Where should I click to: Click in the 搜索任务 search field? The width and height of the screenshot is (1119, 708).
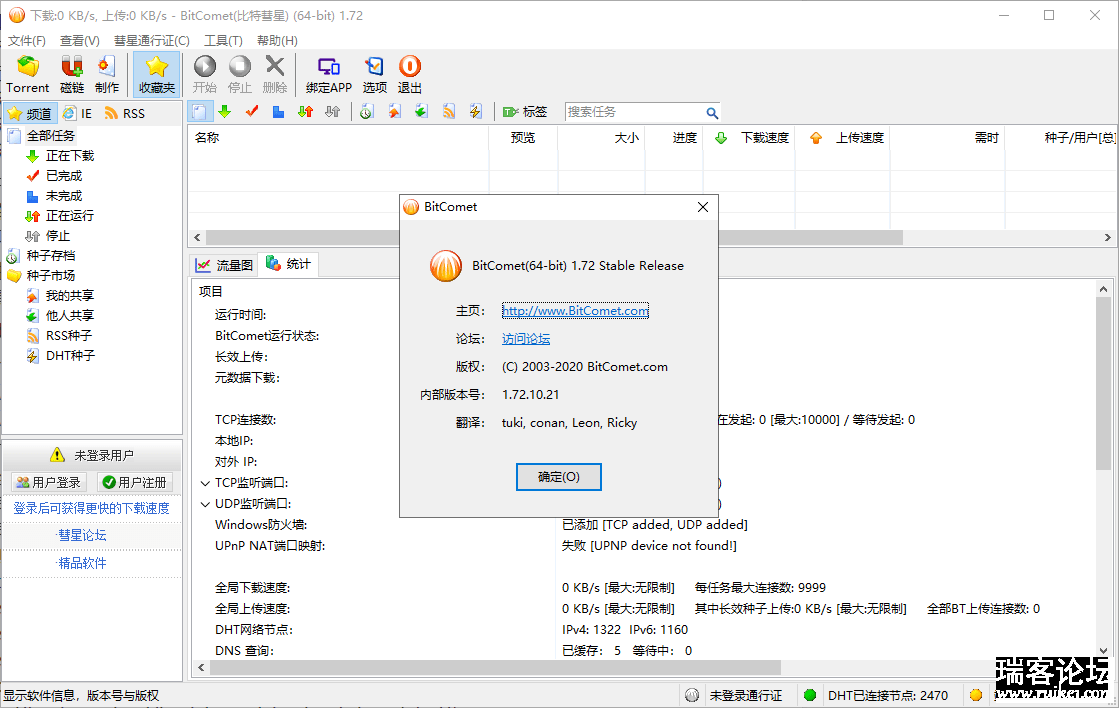tap(634, 112)
